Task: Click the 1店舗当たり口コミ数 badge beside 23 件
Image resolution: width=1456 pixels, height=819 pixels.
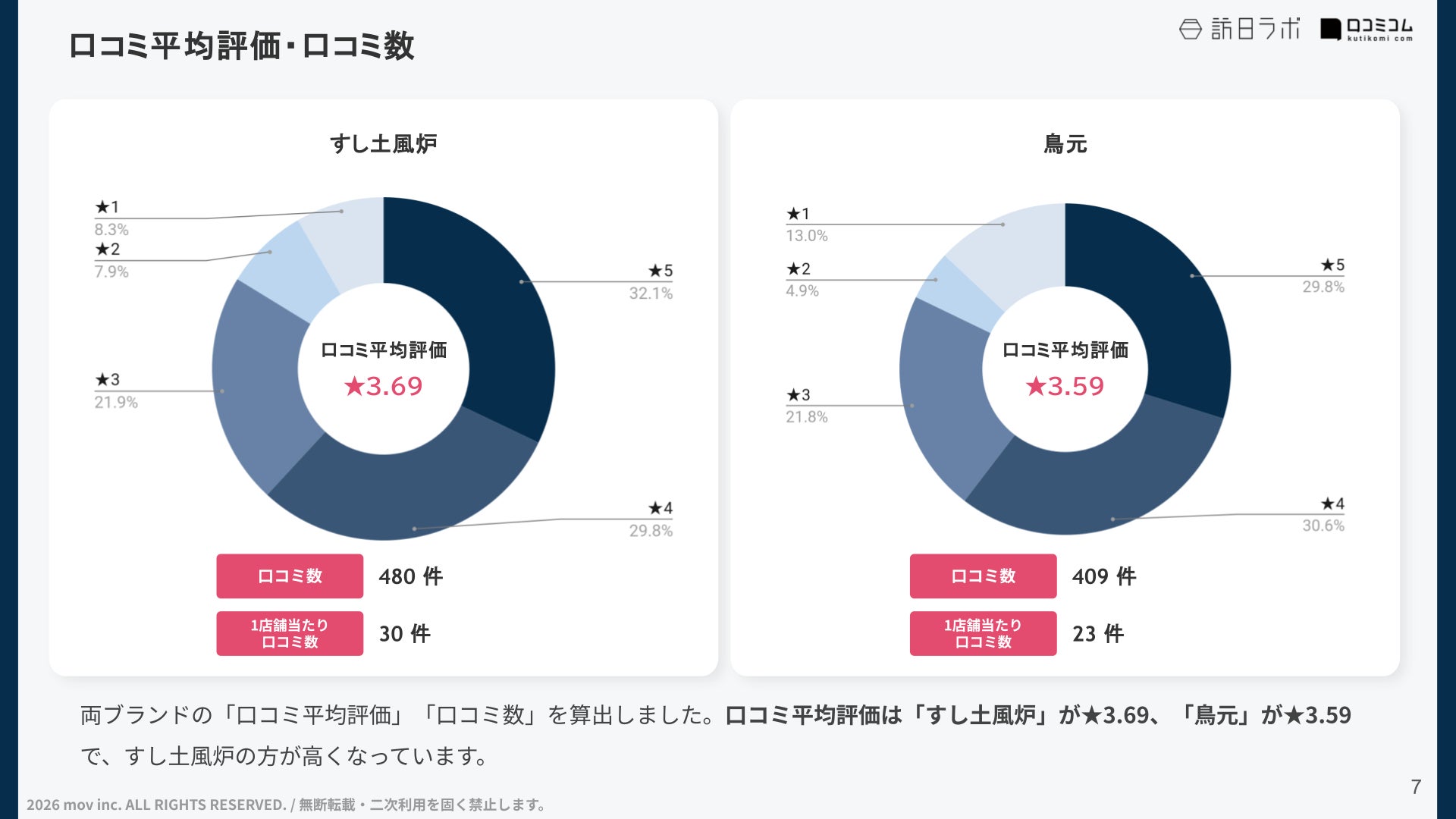Action: tap(983, 633)
